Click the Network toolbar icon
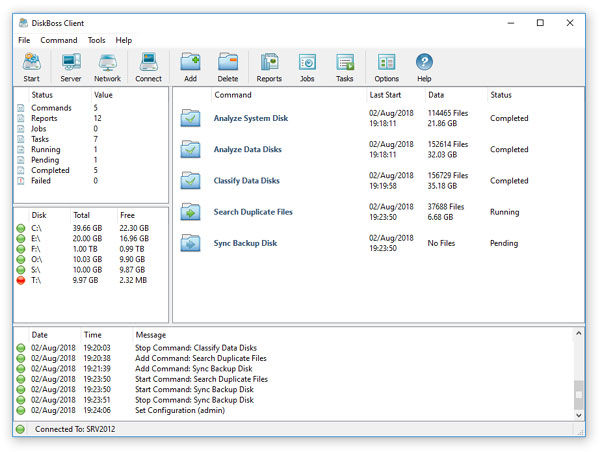 (x=108, y=67)
